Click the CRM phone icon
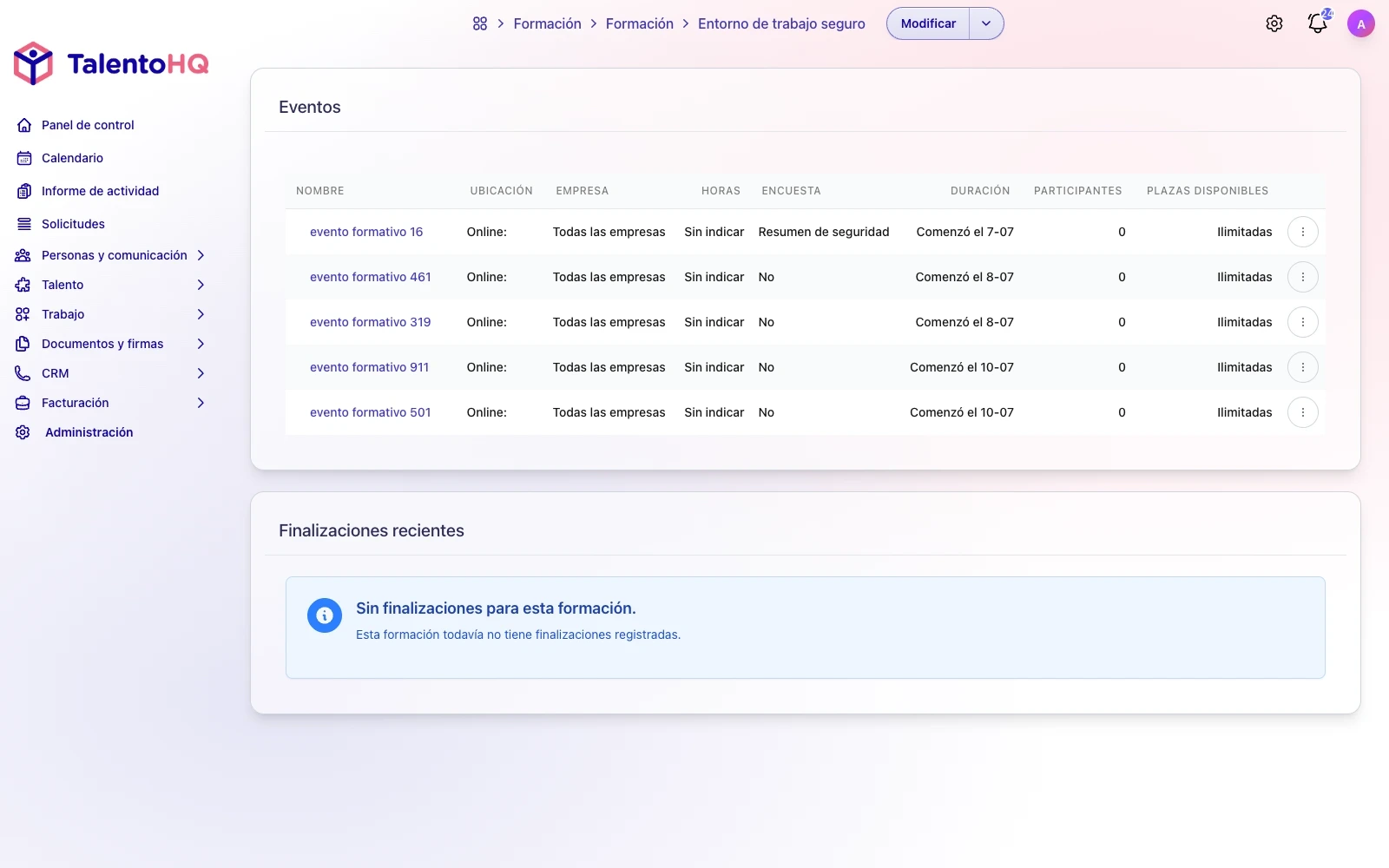The width and height of the screenshot is (1389, 868). (23, 373)
